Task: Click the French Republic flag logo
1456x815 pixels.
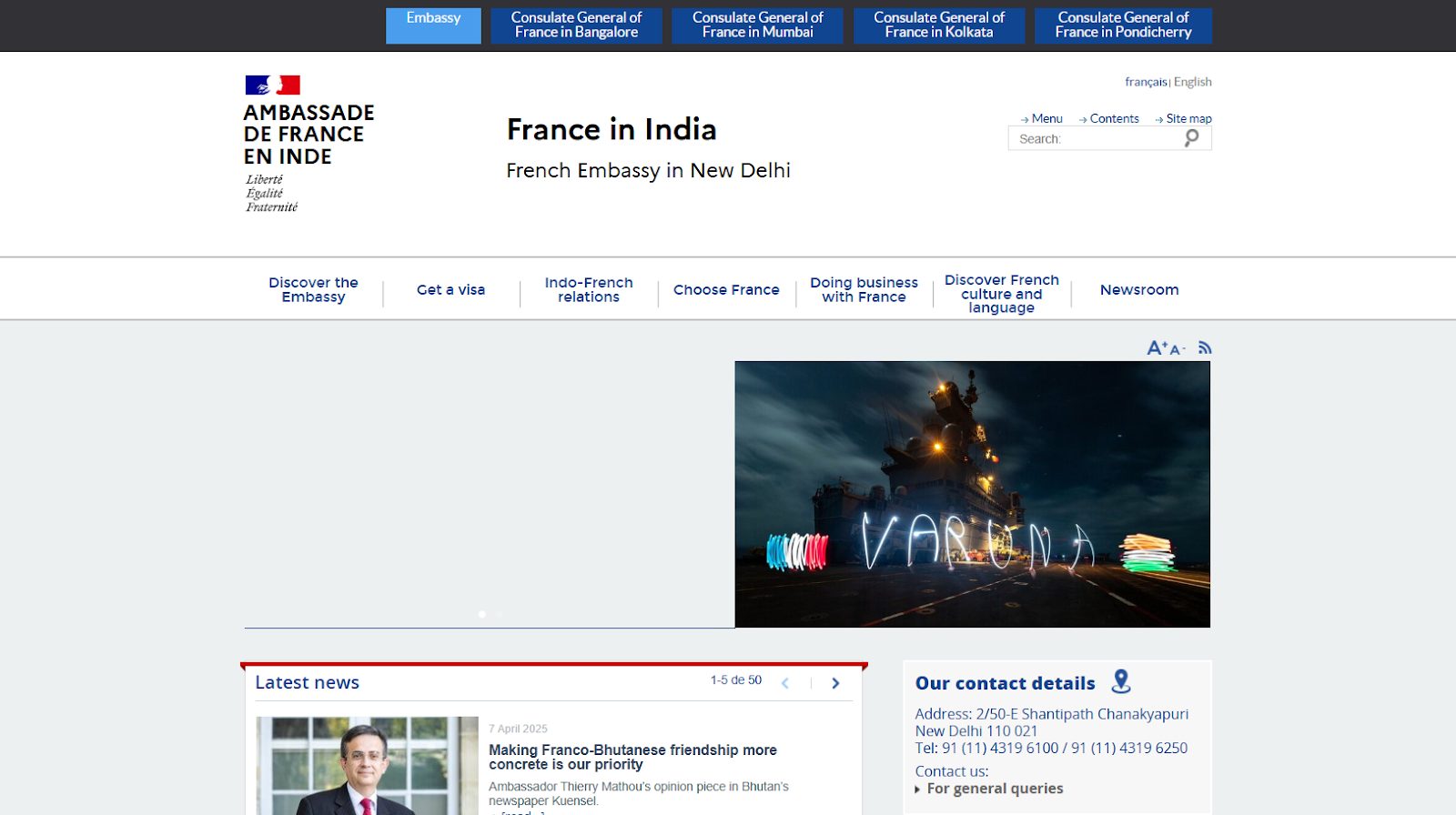Action: [272, 86]
